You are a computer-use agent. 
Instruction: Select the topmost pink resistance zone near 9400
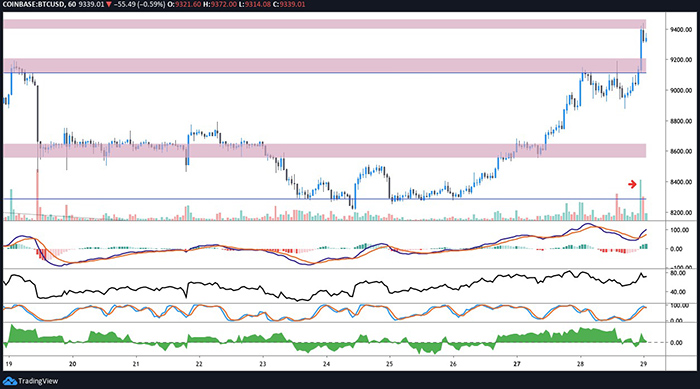[x=325, y=24]
